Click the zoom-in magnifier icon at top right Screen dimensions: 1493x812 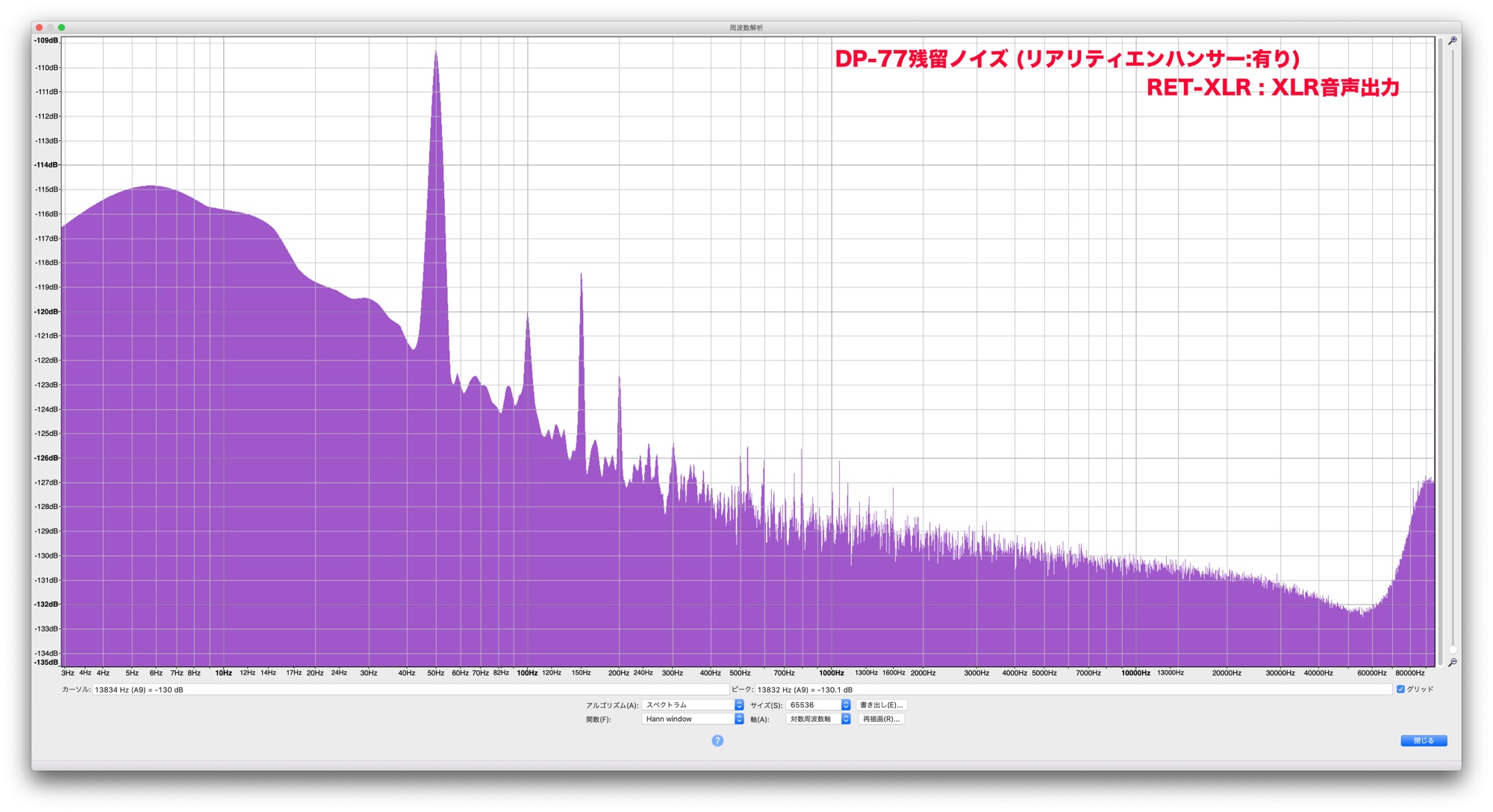(1452, 41)
